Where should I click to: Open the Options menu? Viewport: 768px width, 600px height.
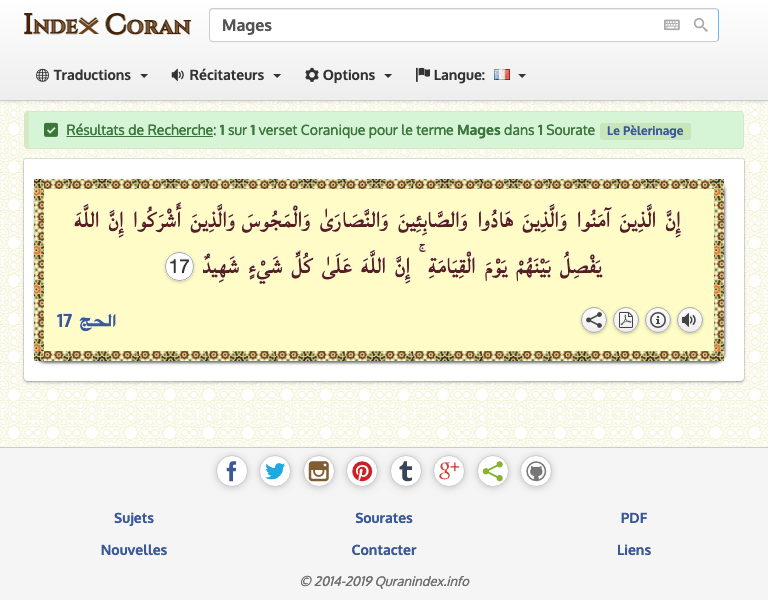pyautogui.click(x=348, y=75)
